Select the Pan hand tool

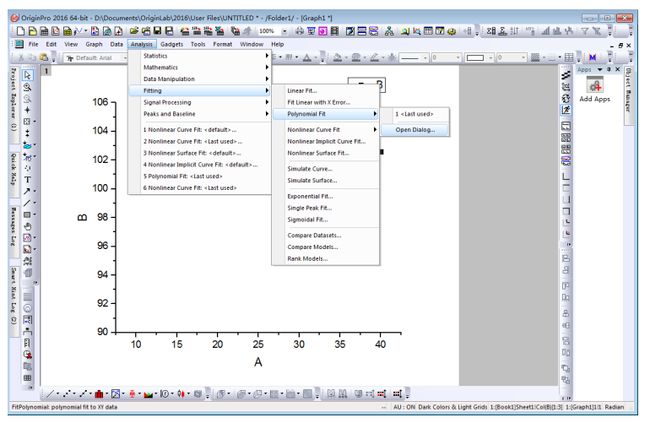27,226
